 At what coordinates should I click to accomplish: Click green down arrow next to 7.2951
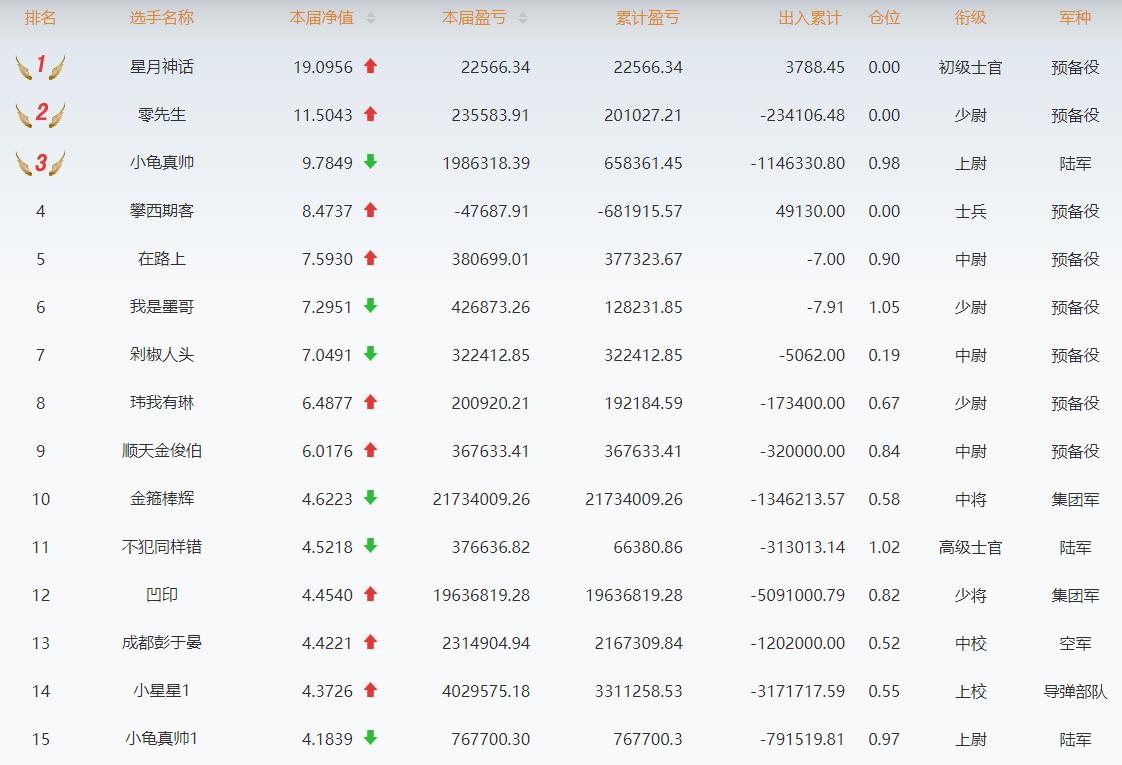click(371, 306)
